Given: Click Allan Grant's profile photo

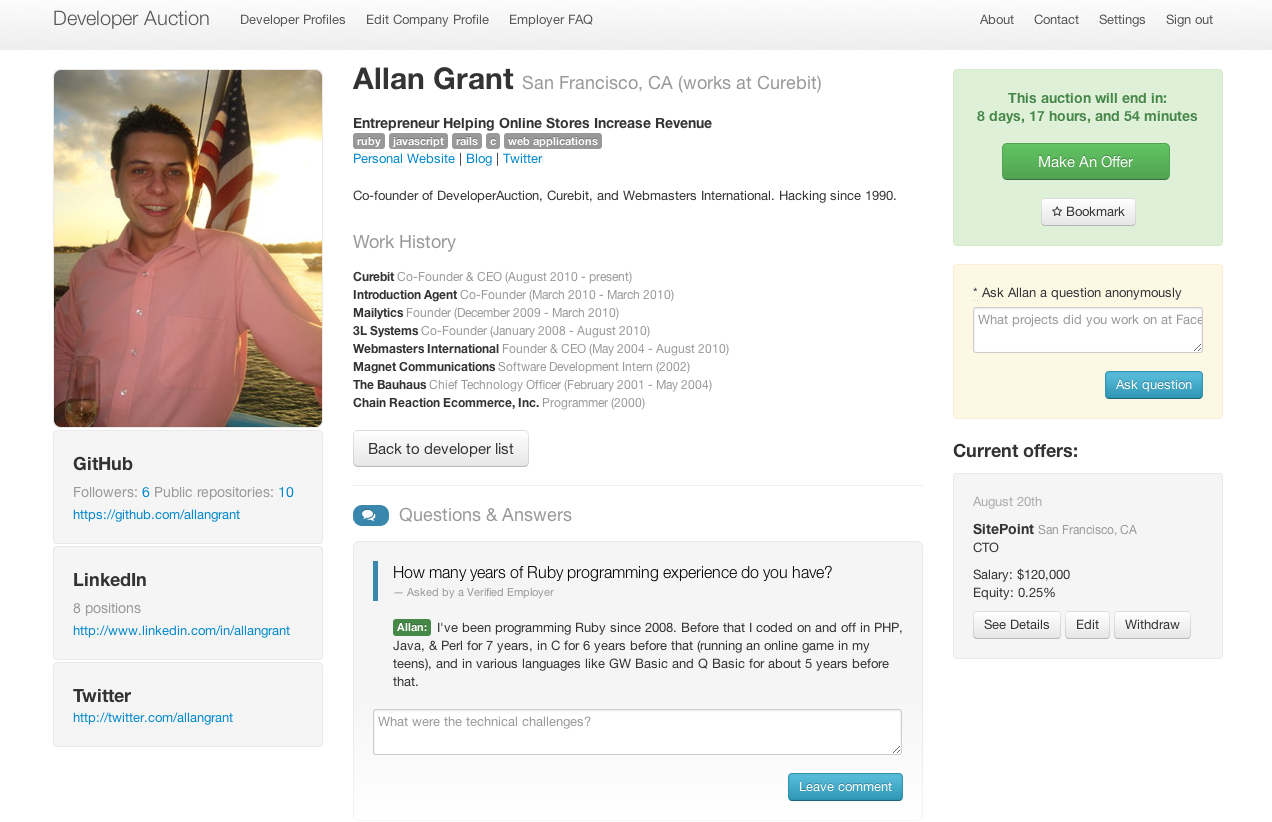Looking at the screenshot, I should (x=188, y=248).
